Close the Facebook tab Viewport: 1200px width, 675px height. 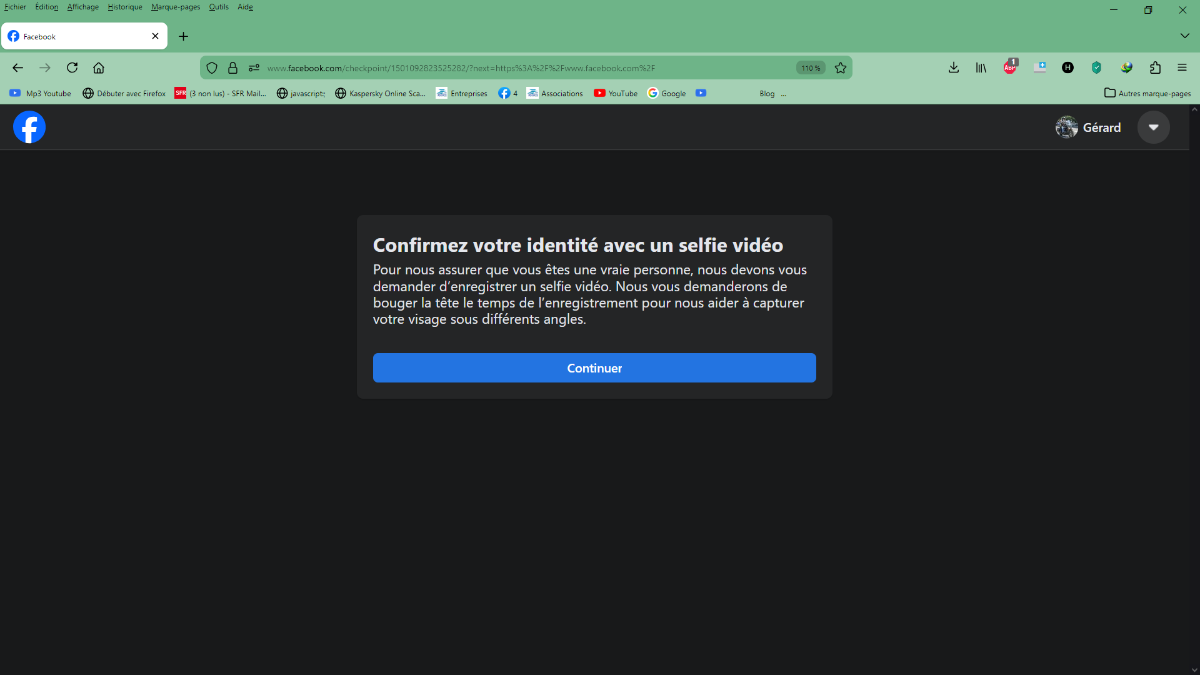[155, 36]
